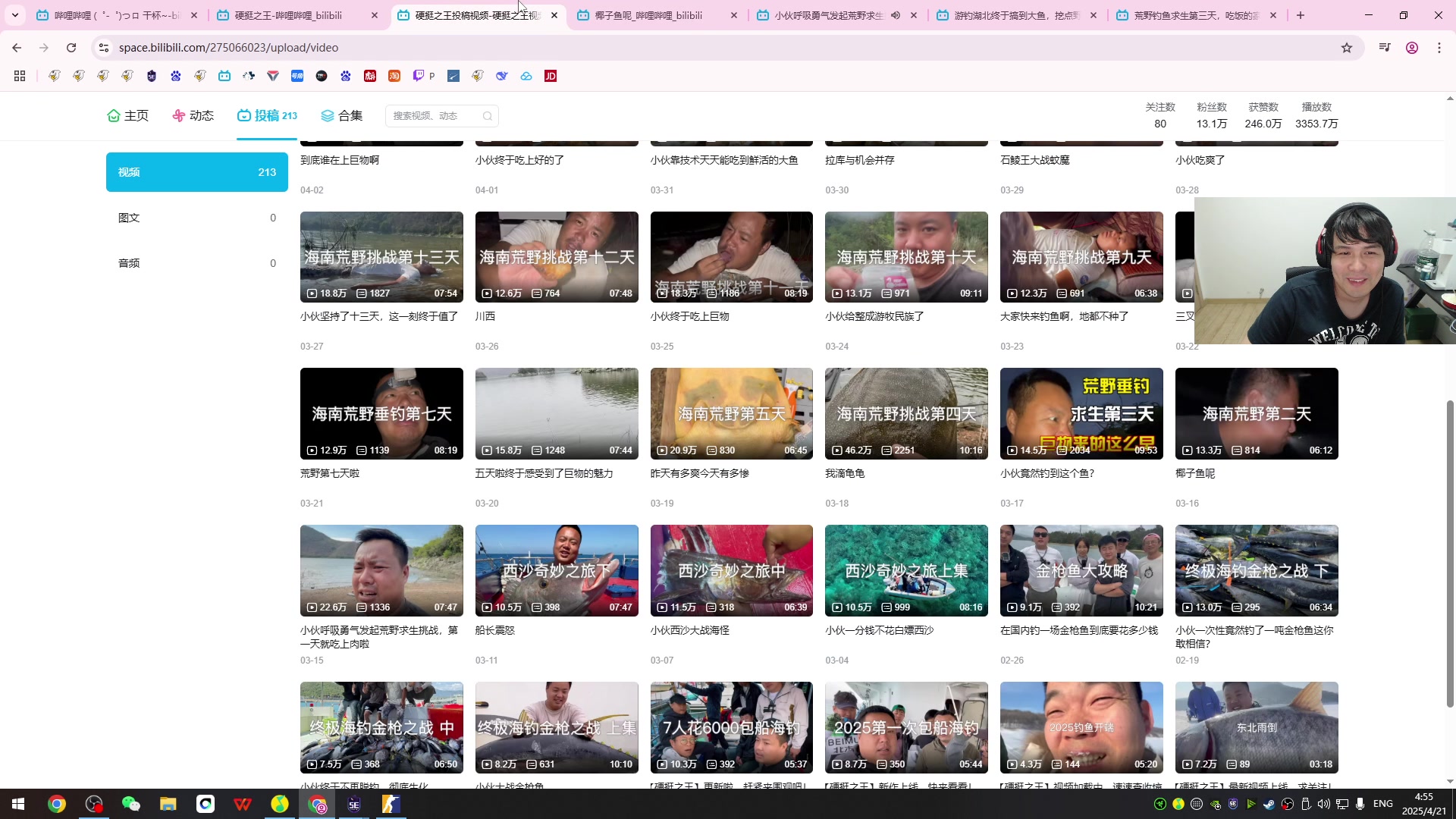Open video titled 大家快来钓鱼啊，地都不种了
Screen dimensions: 1456x819
click(1065, 316)
